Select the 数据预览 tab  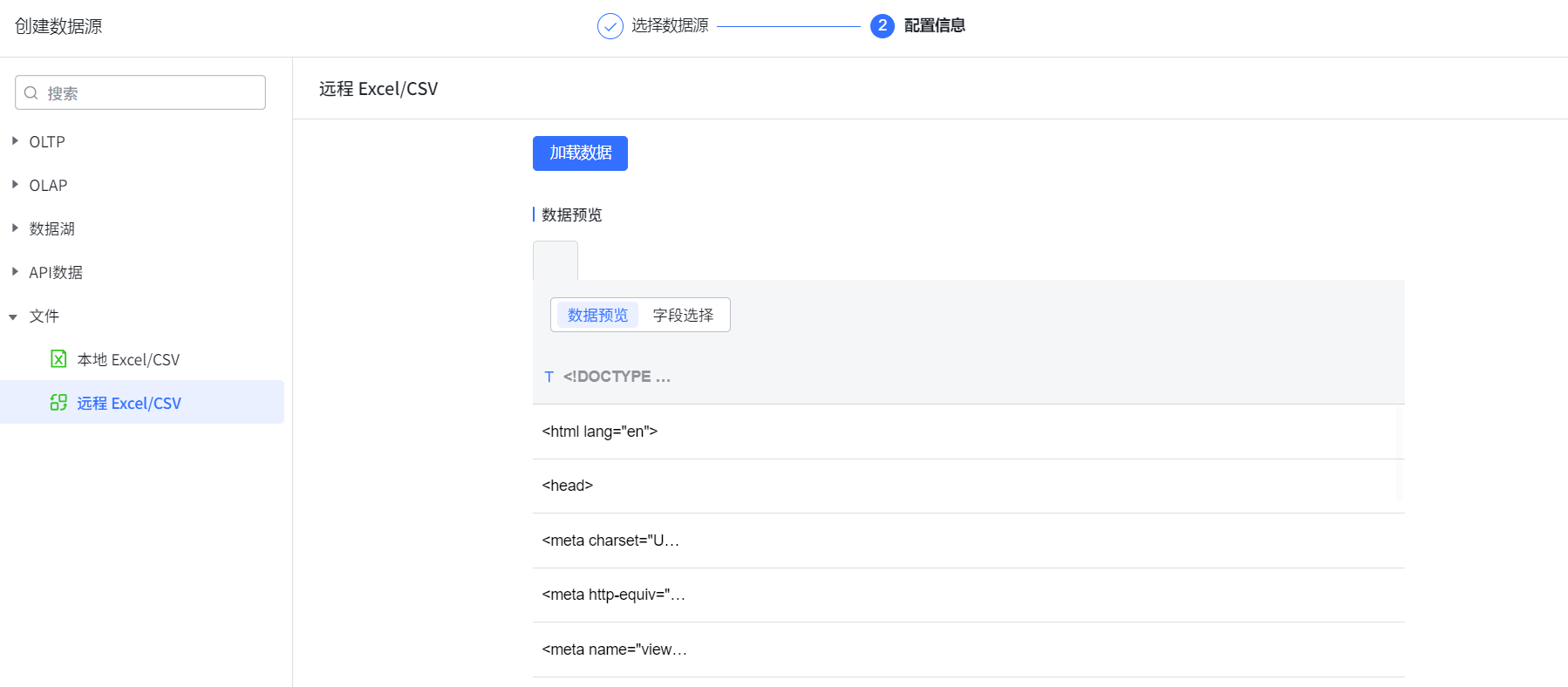click(597, 315)
